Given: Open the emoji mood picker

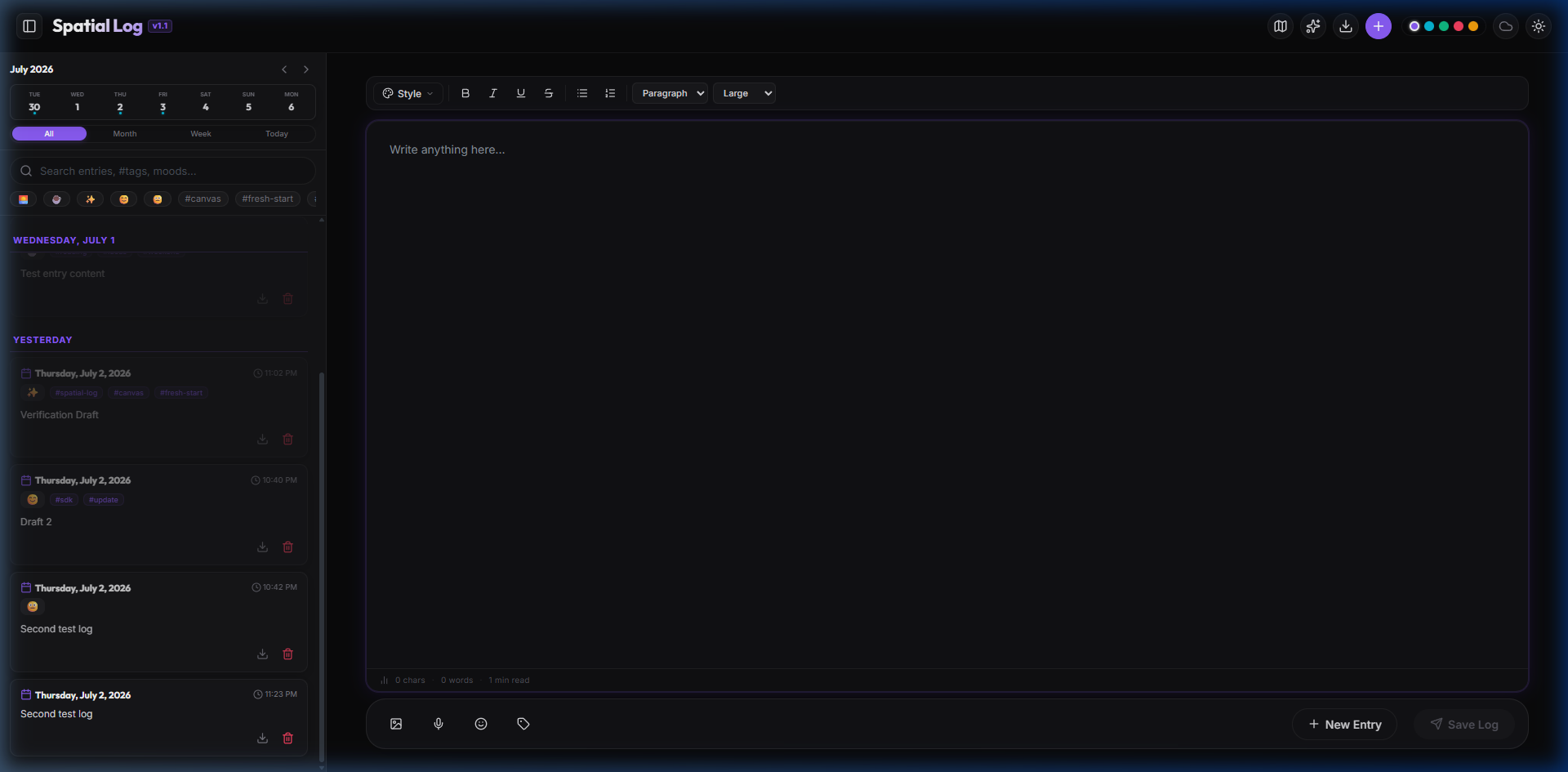Looking at the screenshot, I should [x=481, y=724].
